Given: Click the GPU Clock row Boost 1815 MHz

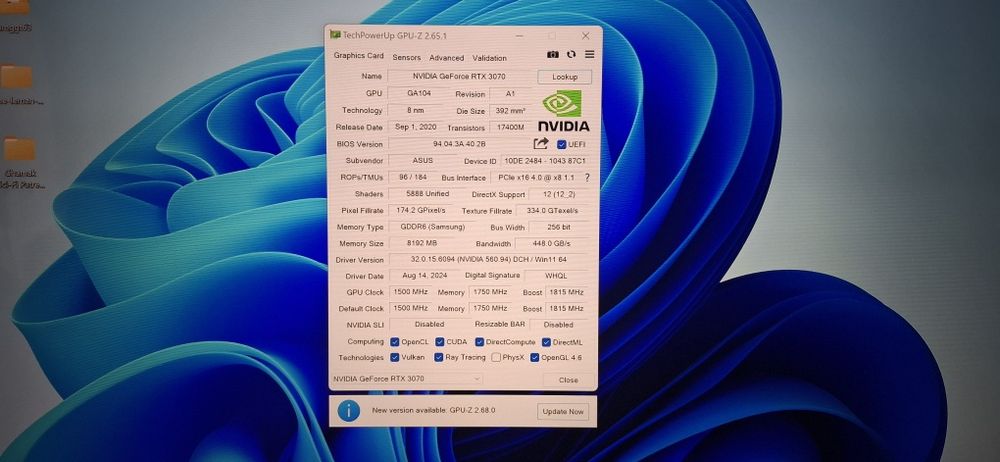Looking at the screenshot, I should [566, 292].
